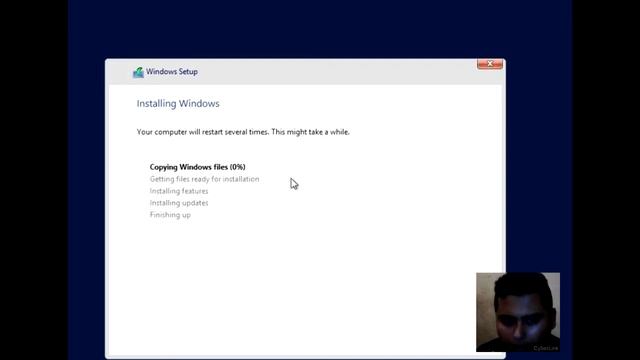The width and height of the screenshot is (640, 360).
Task: Click the 'Finishing up' step
Action: 170,215
